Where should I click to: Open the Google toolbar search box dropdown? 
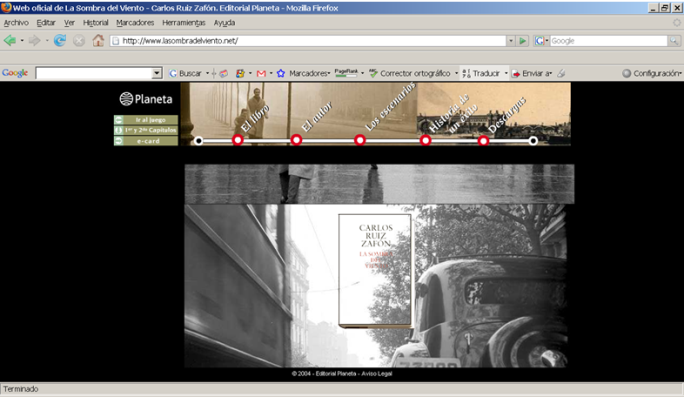pos(157,73)
